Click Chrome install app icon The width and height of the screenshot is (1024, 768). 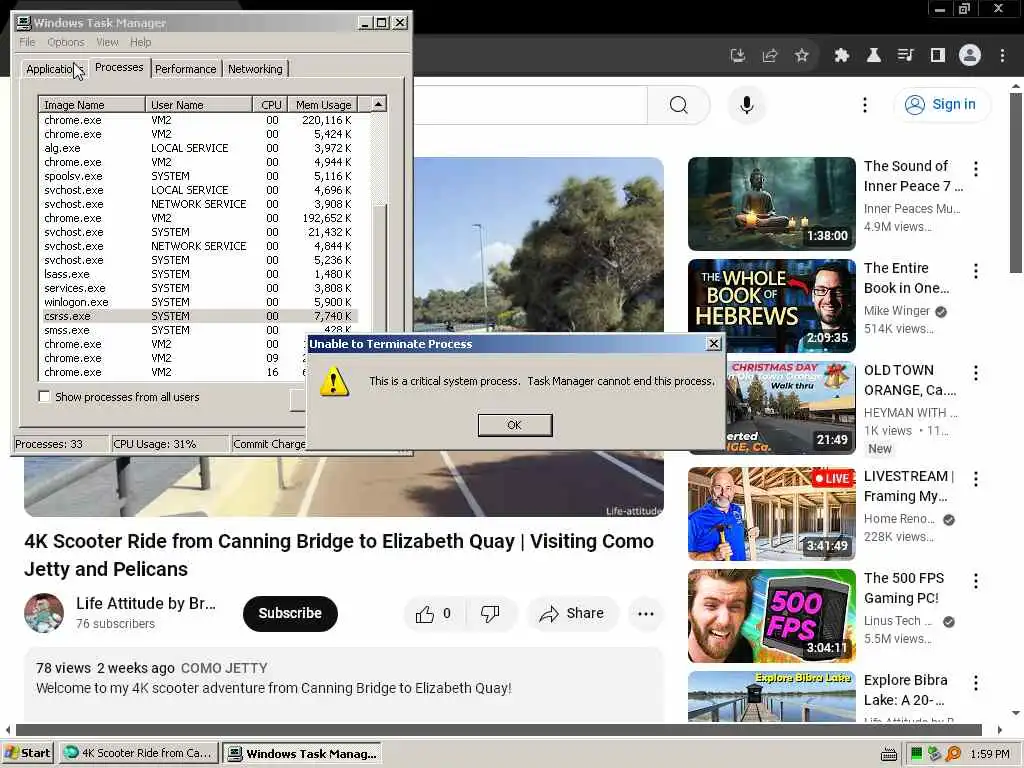tap(738, 56)
